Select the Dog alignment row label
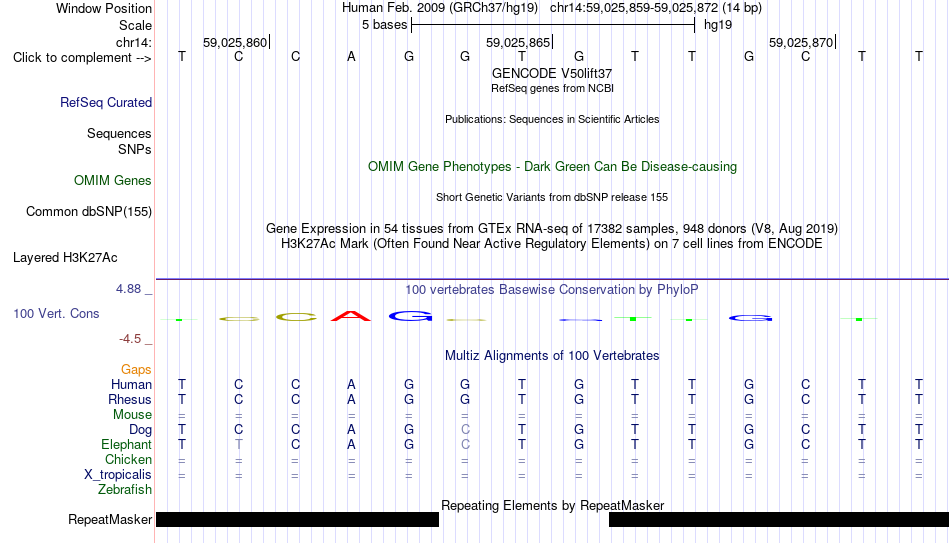The width and height of the screenshot is (950, 543). coord(141,430)
